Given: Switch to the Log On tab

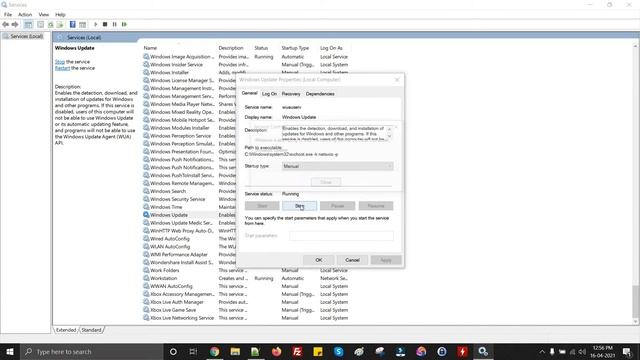Looking at the screenshot, I should (x=269, y=94).
